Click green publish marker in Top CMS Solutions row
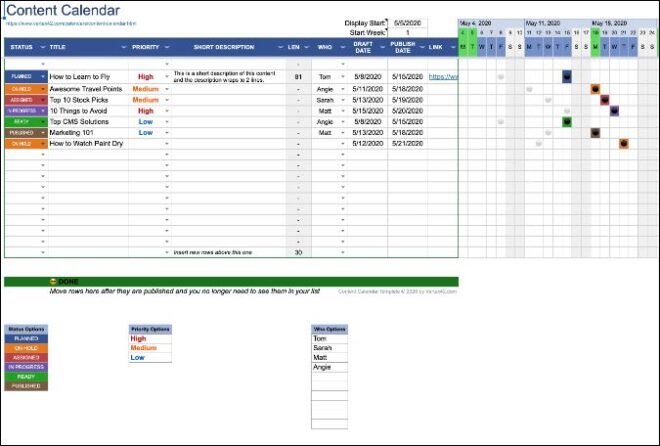660x446 pixels. (567, 122)
